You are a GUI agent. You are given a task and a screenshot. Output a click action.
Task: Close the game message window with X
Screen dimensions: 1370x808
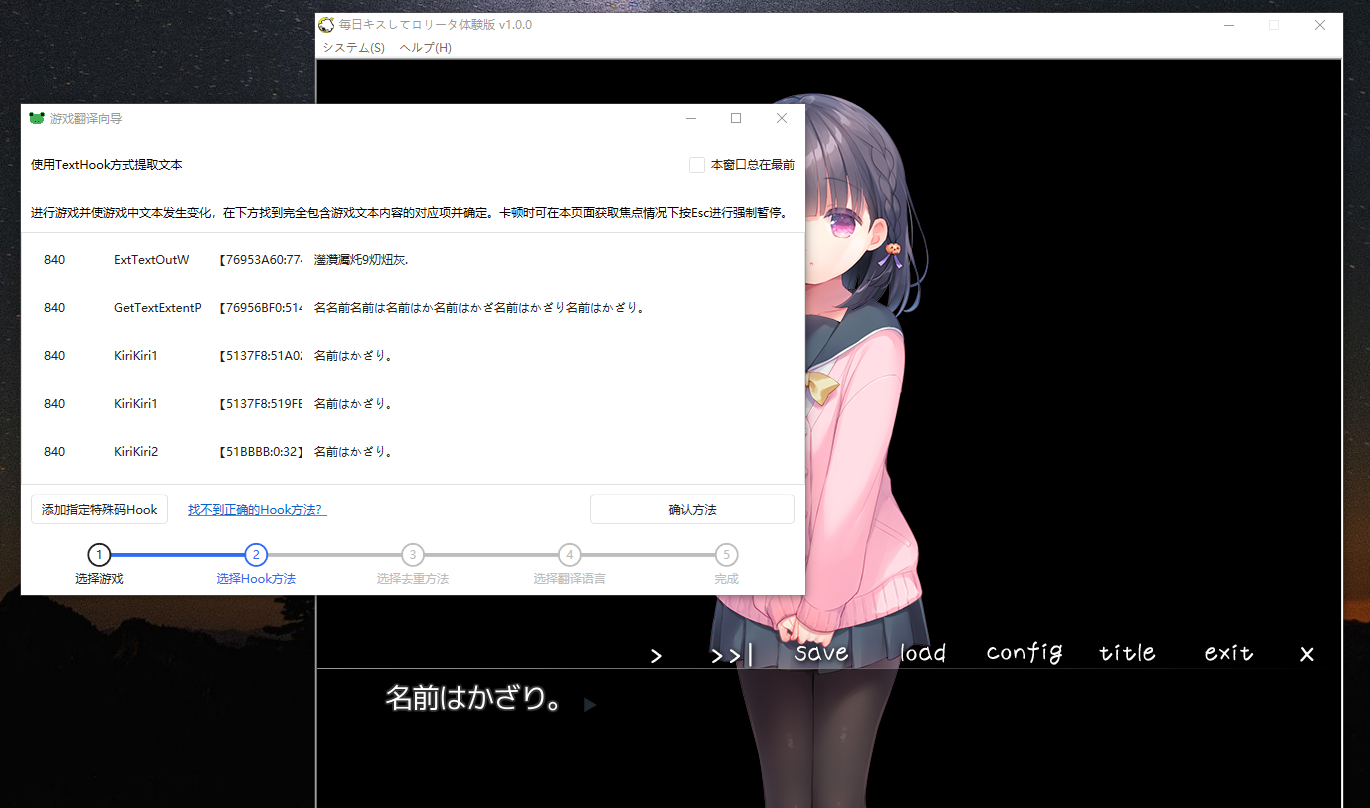point(1306,654)
